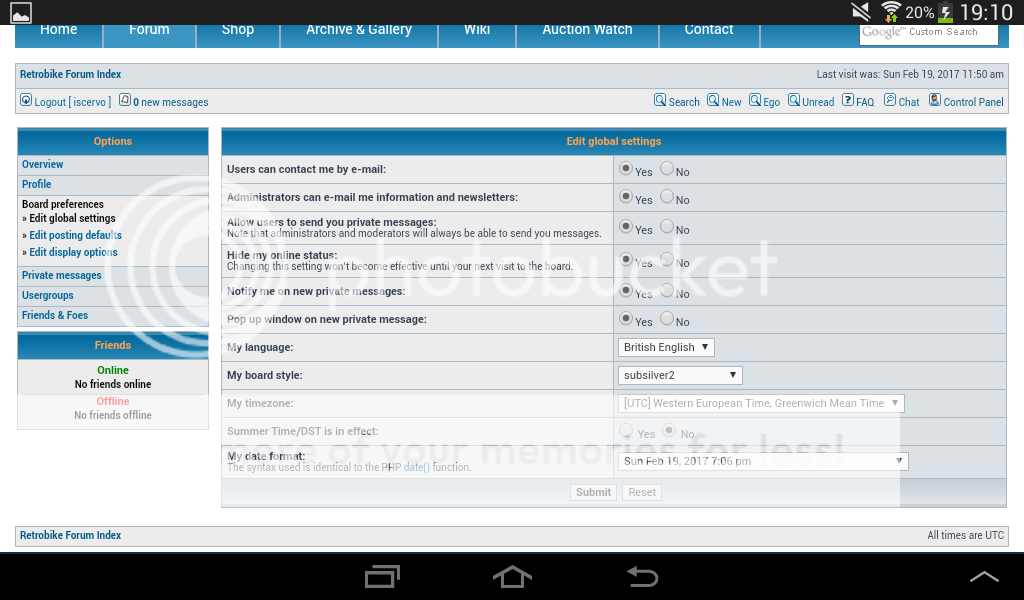The image size is (1024, 600).
Task: Select No for new private message notification
Action: tap(667, 291)
